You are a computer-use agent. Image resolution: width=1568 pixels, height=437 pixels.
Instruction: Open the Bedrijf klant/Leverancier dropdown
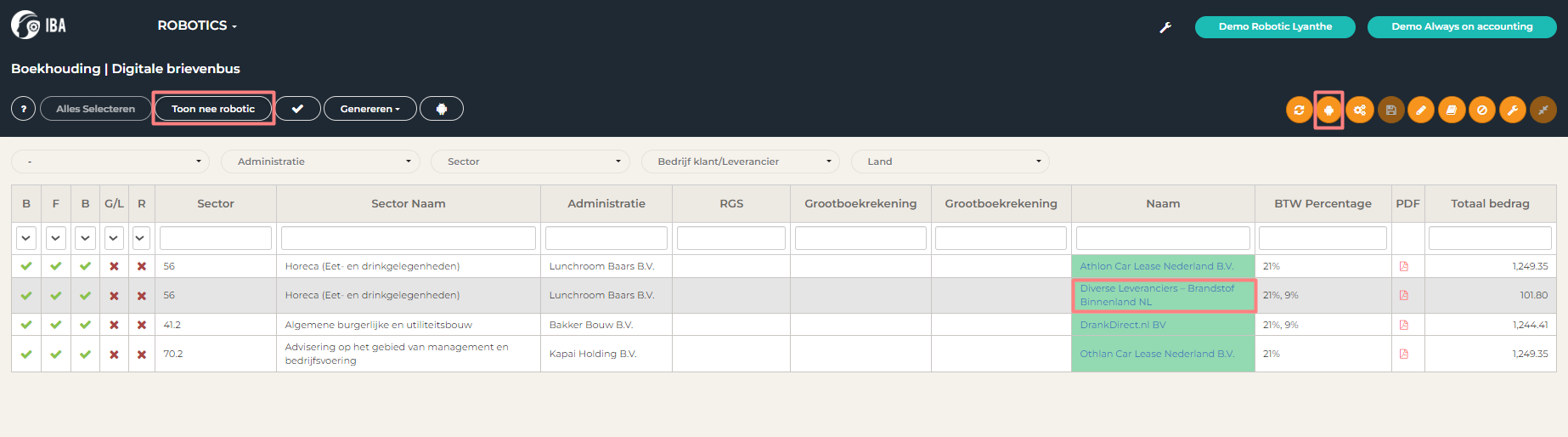coord(740,162)
